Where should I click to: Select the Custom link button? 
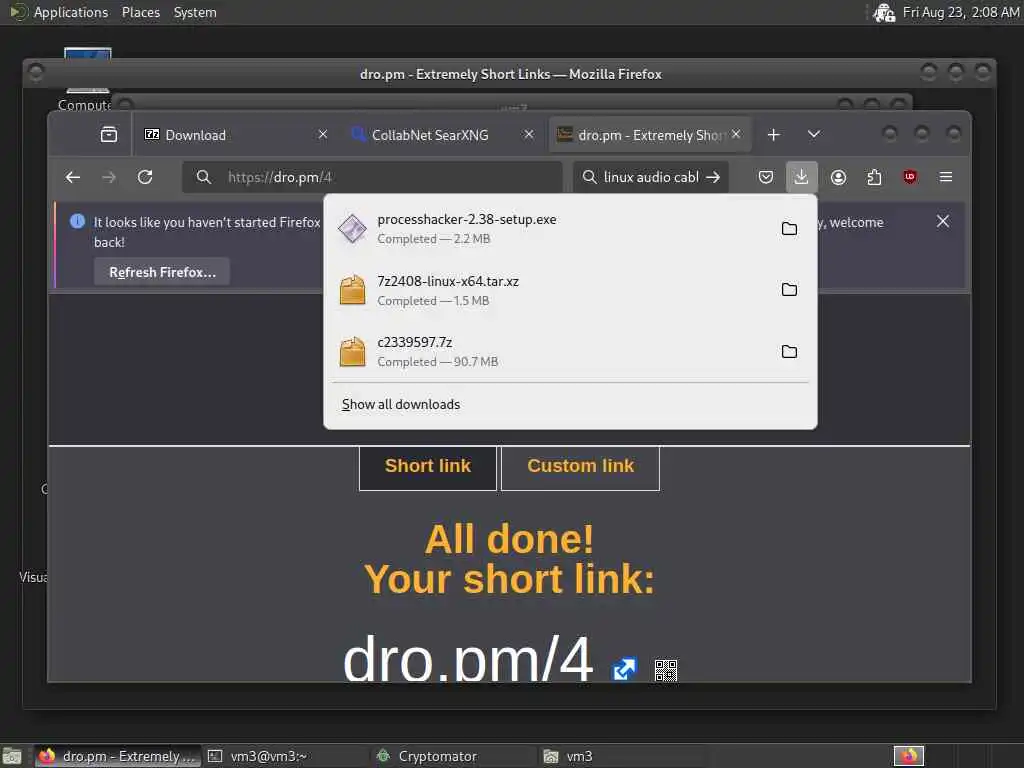[581, 466]
